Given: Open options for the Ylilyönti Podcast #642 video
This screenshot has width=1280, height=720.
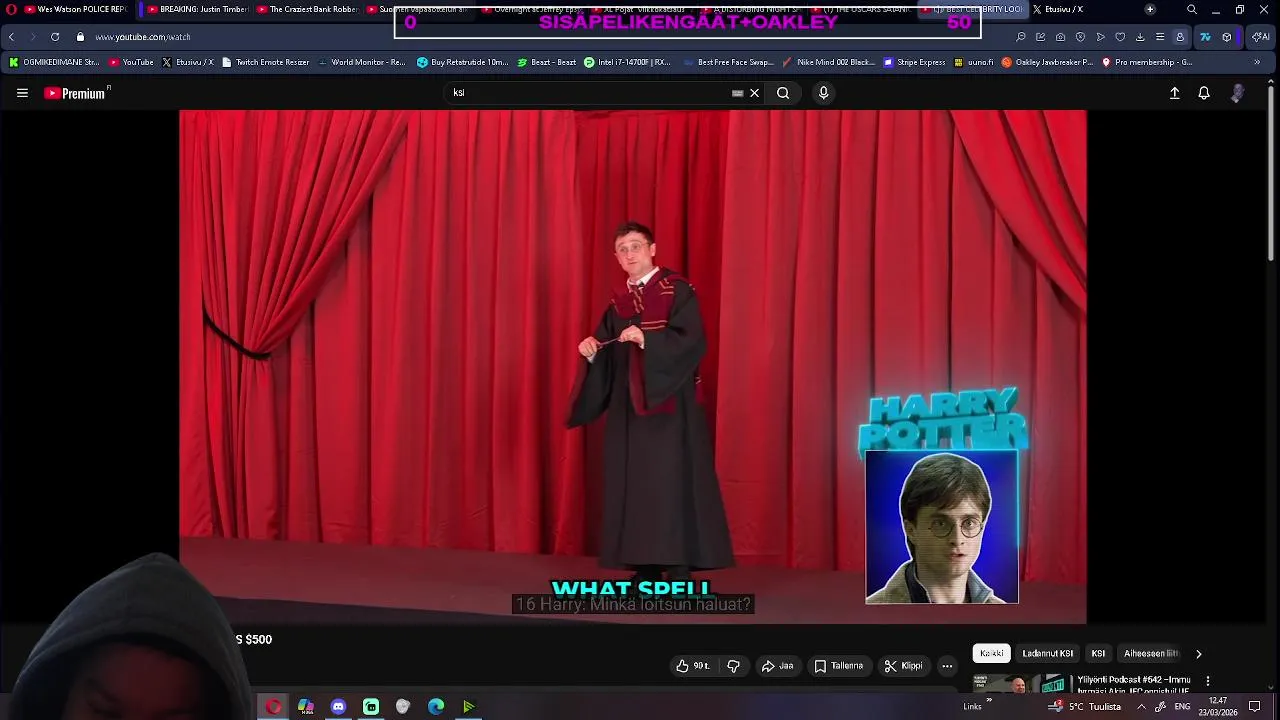Looking at the screenshot, I should [1208, 681].
